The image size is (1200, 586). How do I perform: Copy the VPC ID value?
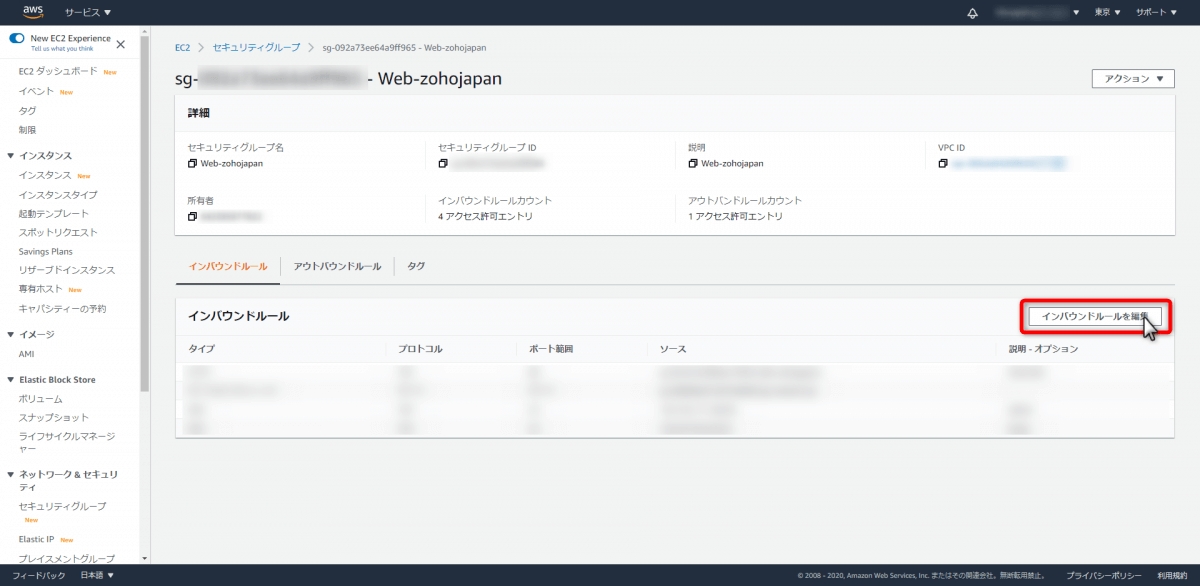click(x=943, y=163)
